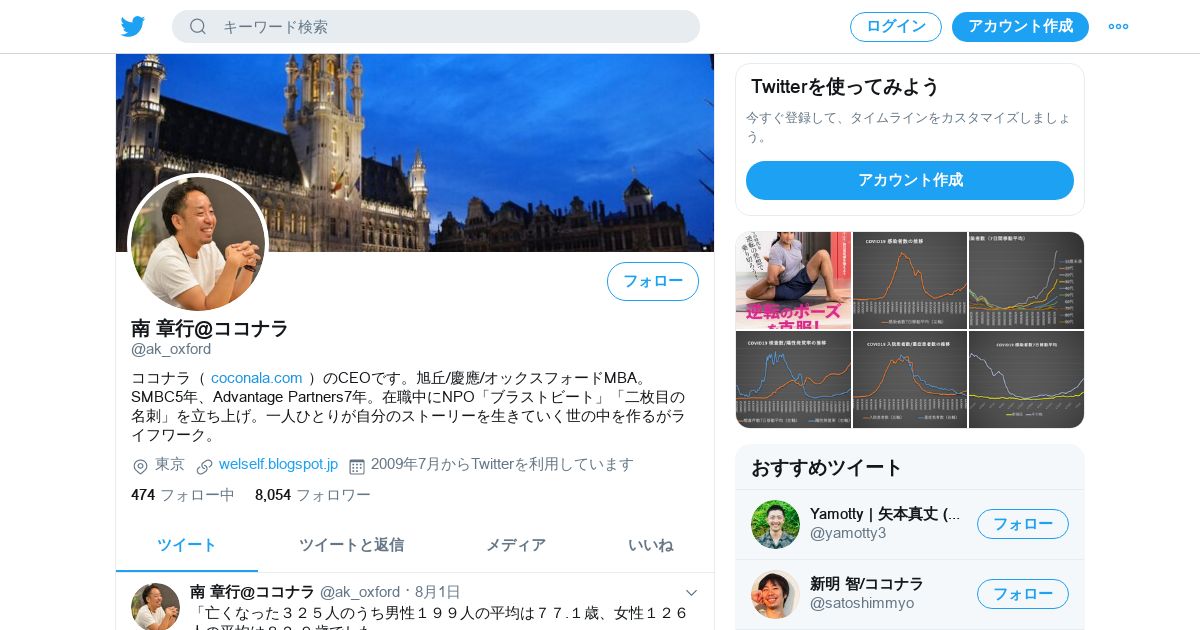The width and height of the screenshot is (1200, 630).
Task: Click the link chain icon beside welself.blogspot.jp
Action: (204, 466)
